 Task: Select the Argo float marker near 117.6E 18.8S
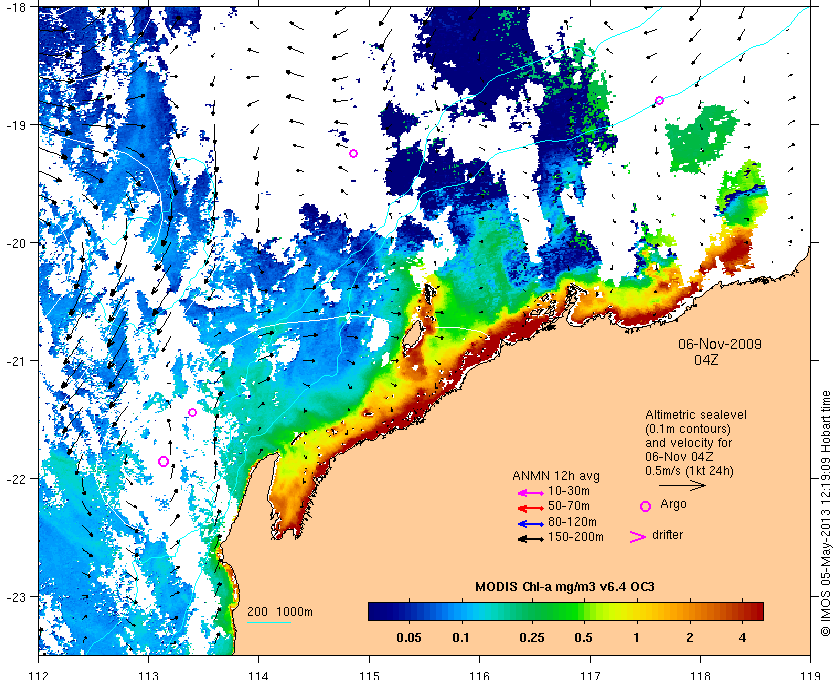(x=659, y=101)
